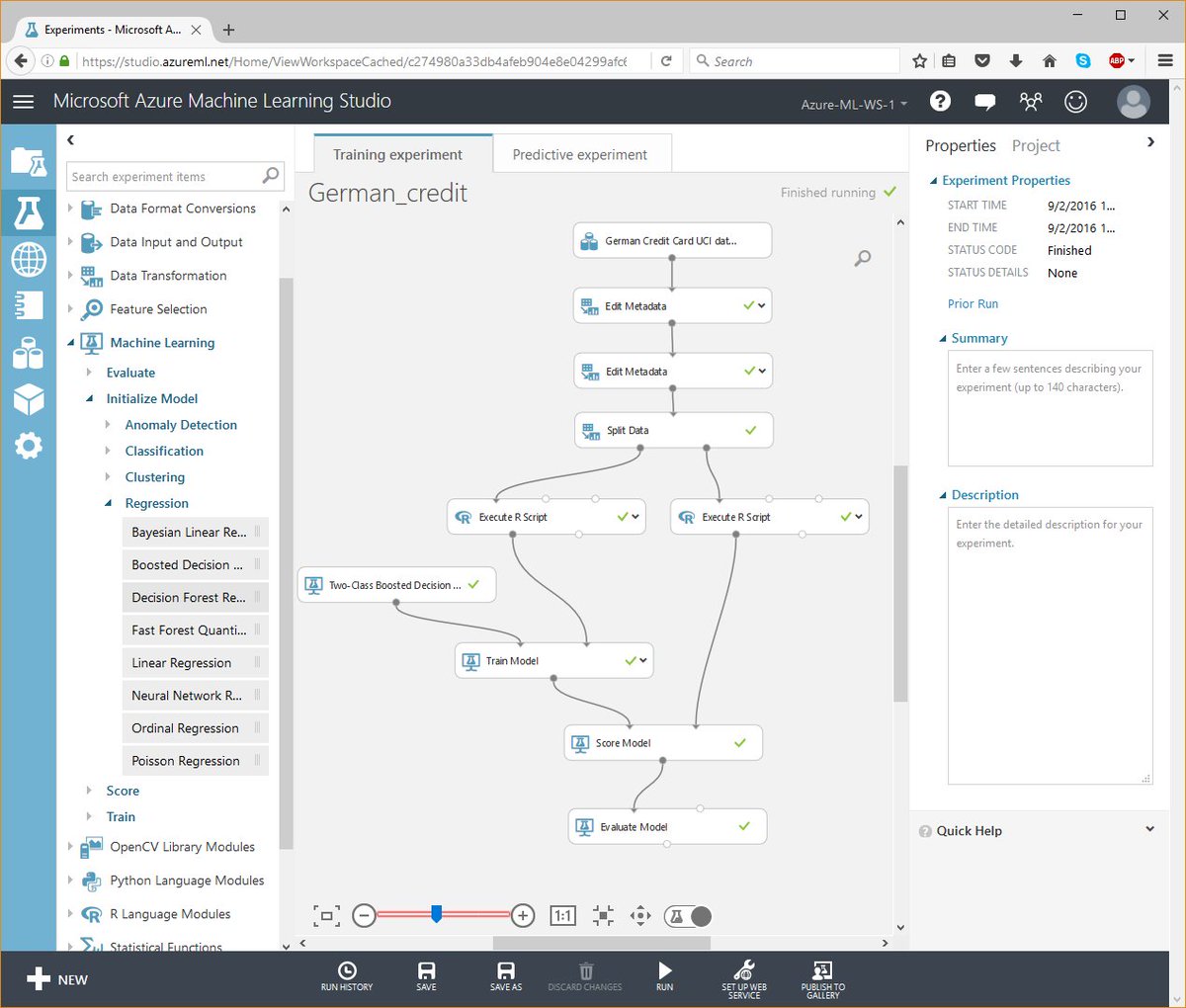1186x1008 pixels.
Task: Switch to Predictive experiment tab
Action: pyautogui.click(x=581, y=154)
